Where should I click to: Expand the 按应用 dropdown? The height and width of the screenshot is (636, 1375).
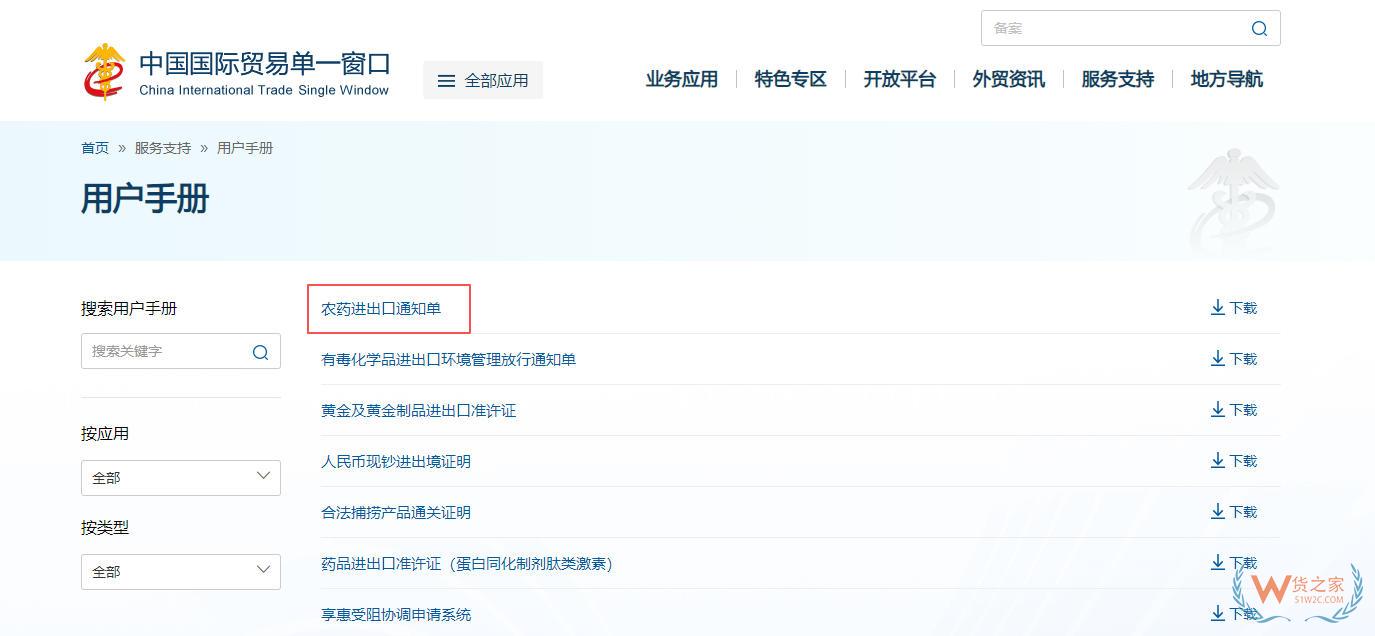181,478
